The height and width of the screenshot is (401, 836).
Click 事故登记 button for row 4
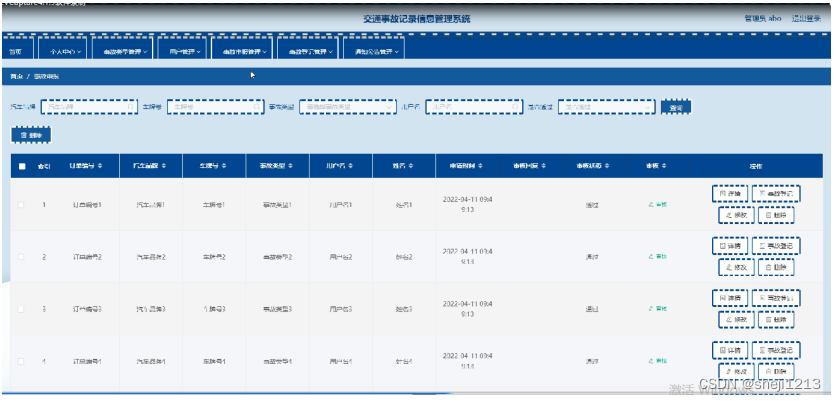[x=776, y=350]
